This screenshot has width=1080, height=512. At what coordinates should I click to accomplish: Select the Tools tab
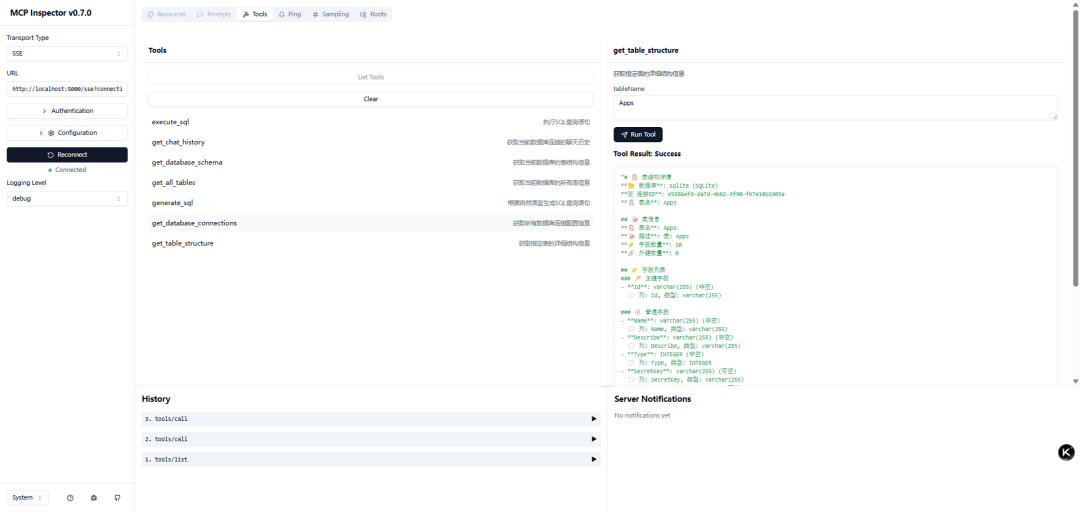(255, 14)
